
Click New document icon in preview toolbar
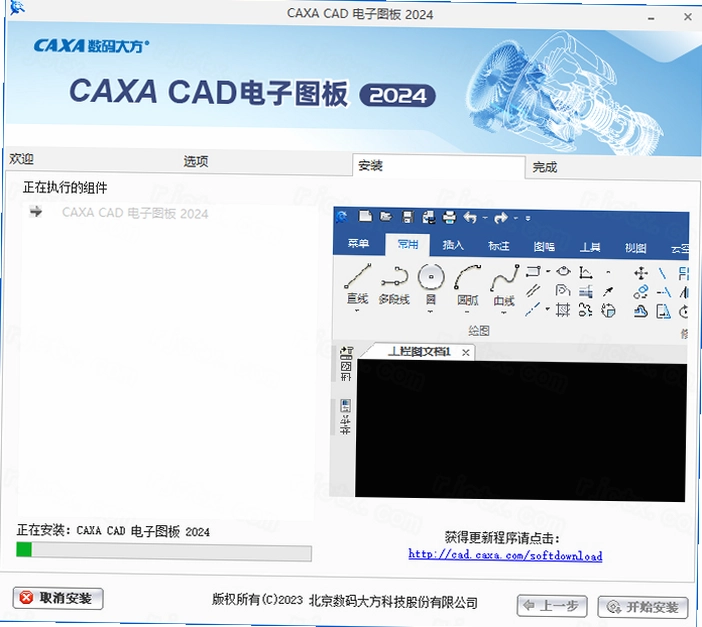tap(365, 217)
